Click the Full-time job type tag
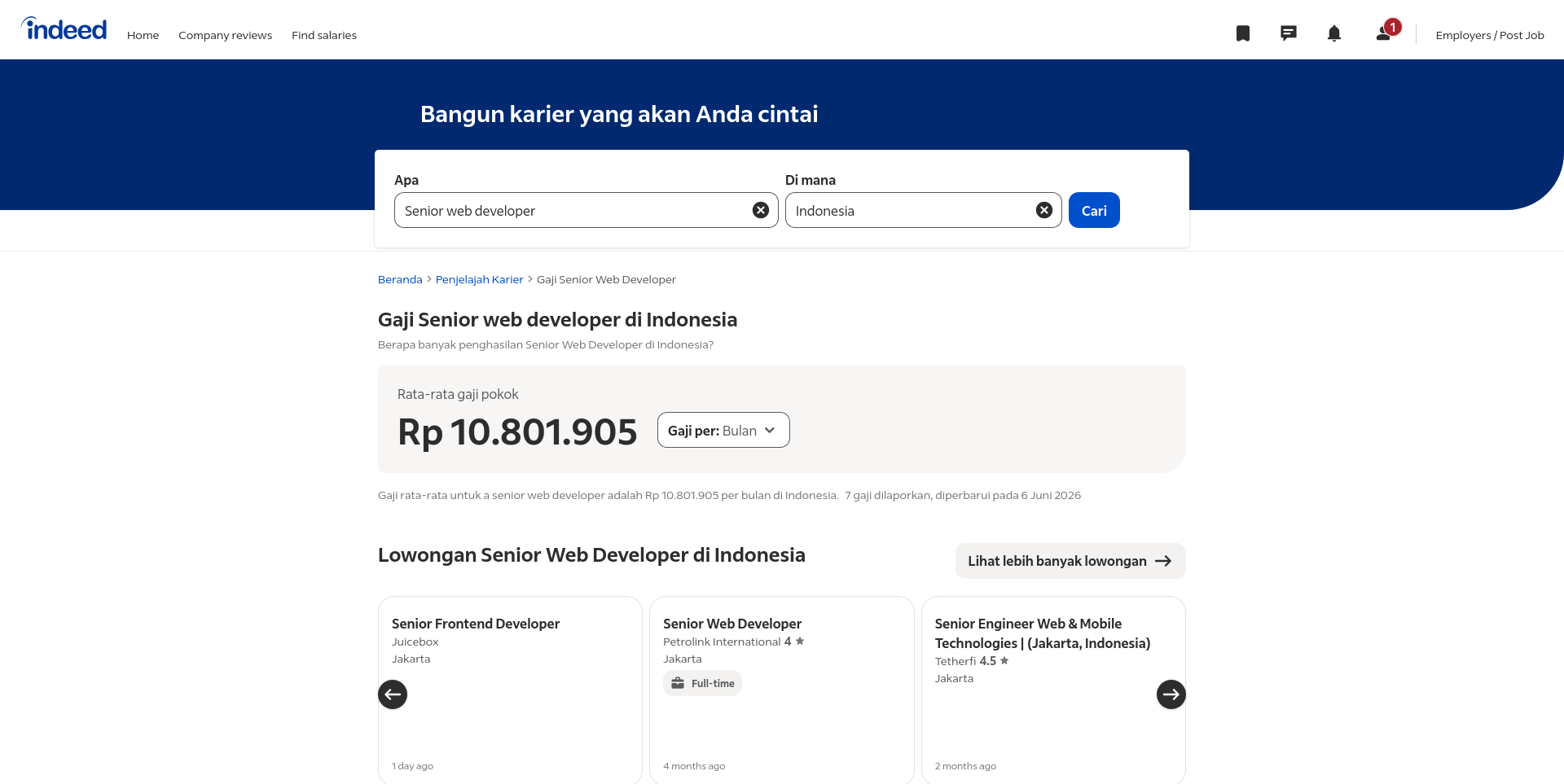The height and width of the screenshot is (784, 1564). [x=702, y=683]
